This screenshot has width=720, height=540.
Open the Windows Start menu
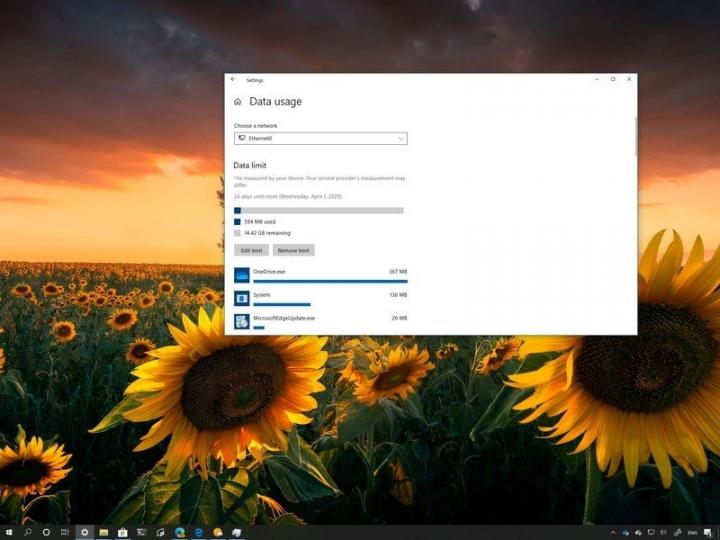pos(8,532)
